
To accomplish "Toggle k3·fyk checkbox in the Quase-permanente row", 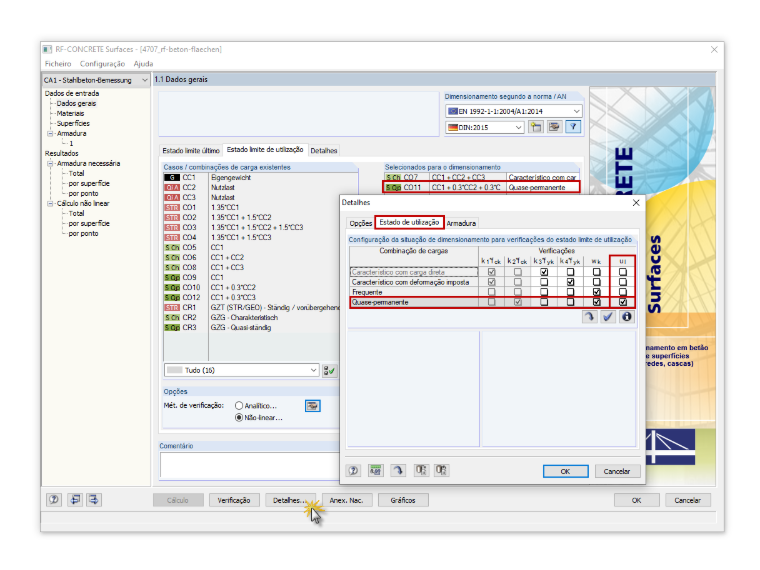I will coord(544,302).
